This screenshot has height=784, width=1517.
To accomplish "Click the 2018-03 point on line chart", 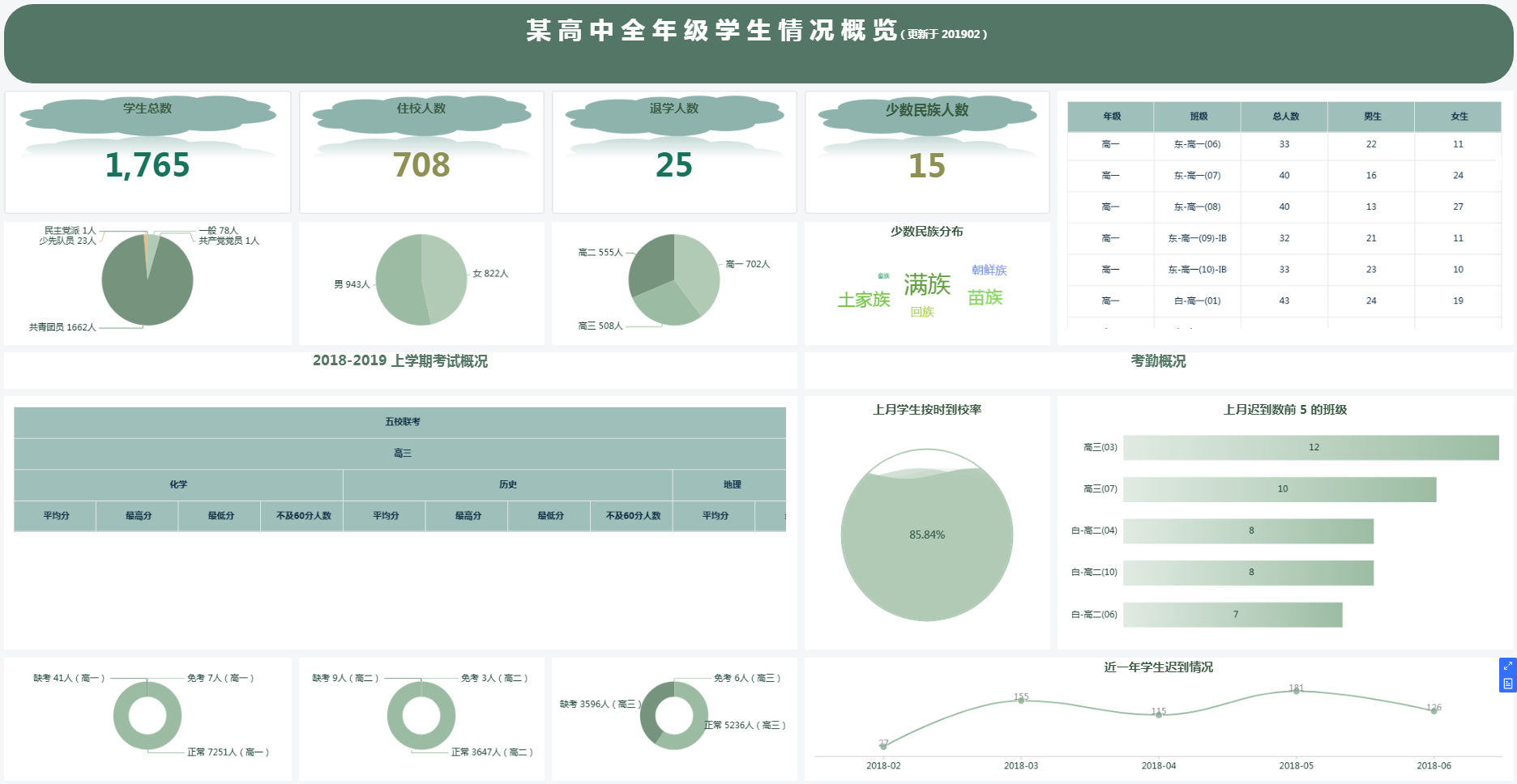I will pyautogui.click(x=1021, y=700).
